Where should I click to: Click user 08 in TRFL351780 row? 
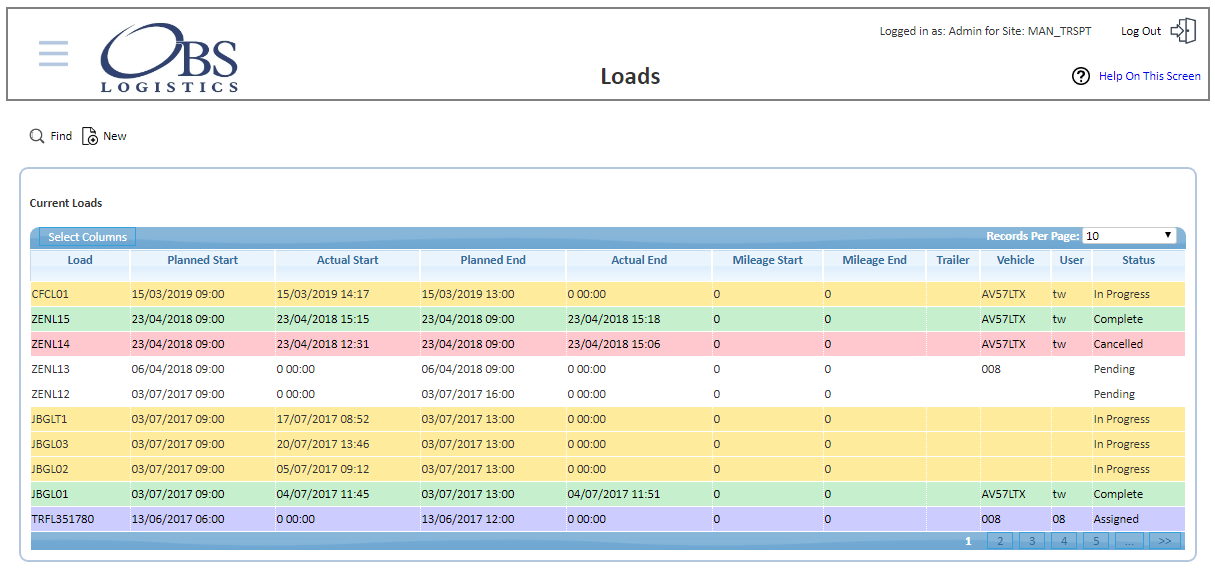[x=1059, y=519]
